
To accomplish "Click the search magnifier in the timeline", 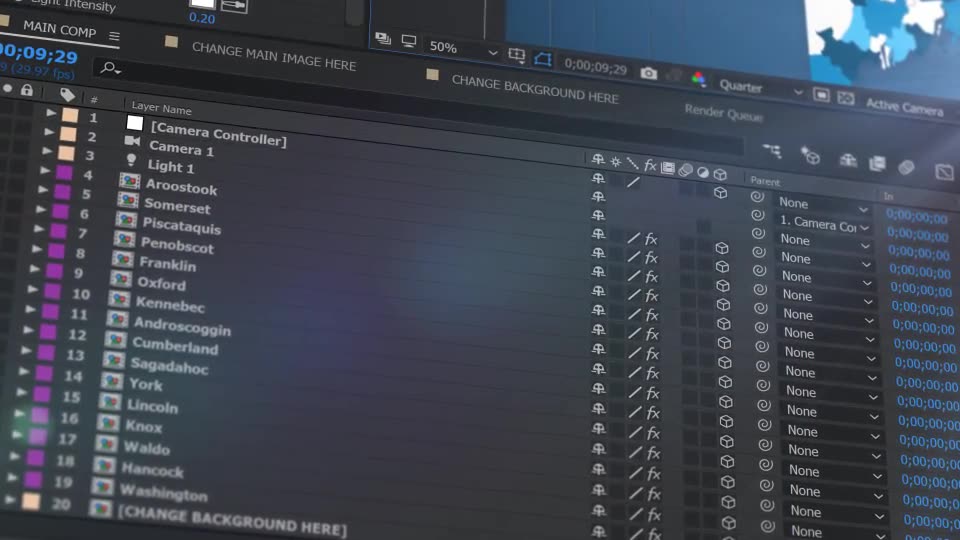I will coord(110,68).
